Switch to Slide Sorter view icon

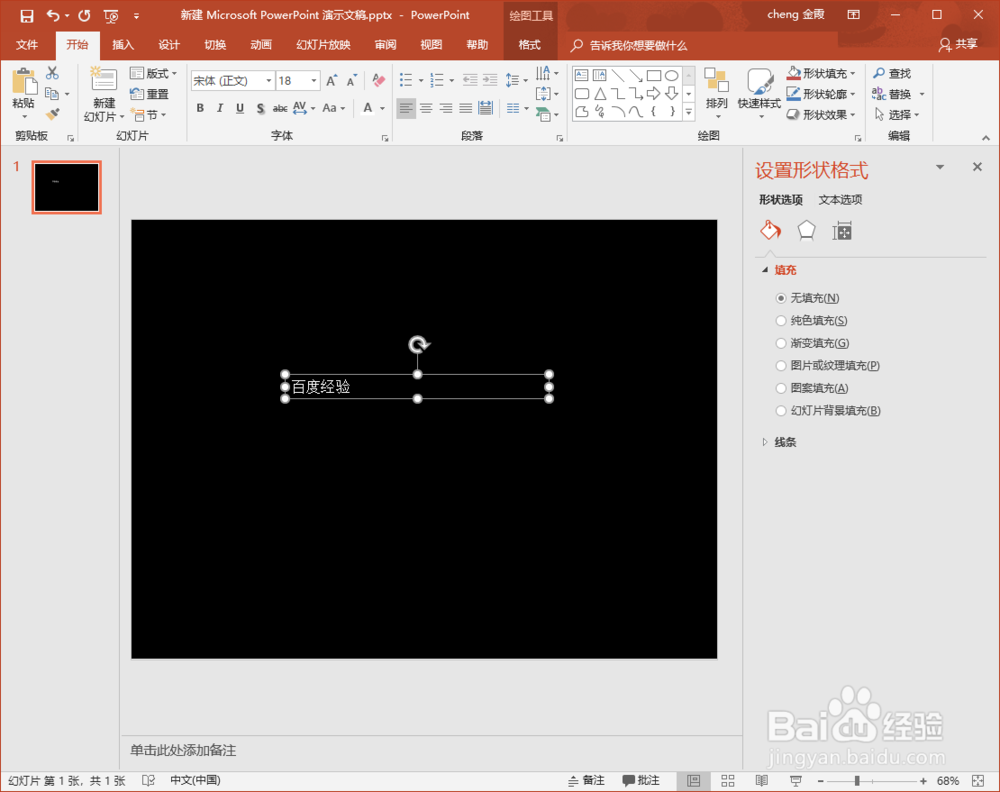point(728,781)
